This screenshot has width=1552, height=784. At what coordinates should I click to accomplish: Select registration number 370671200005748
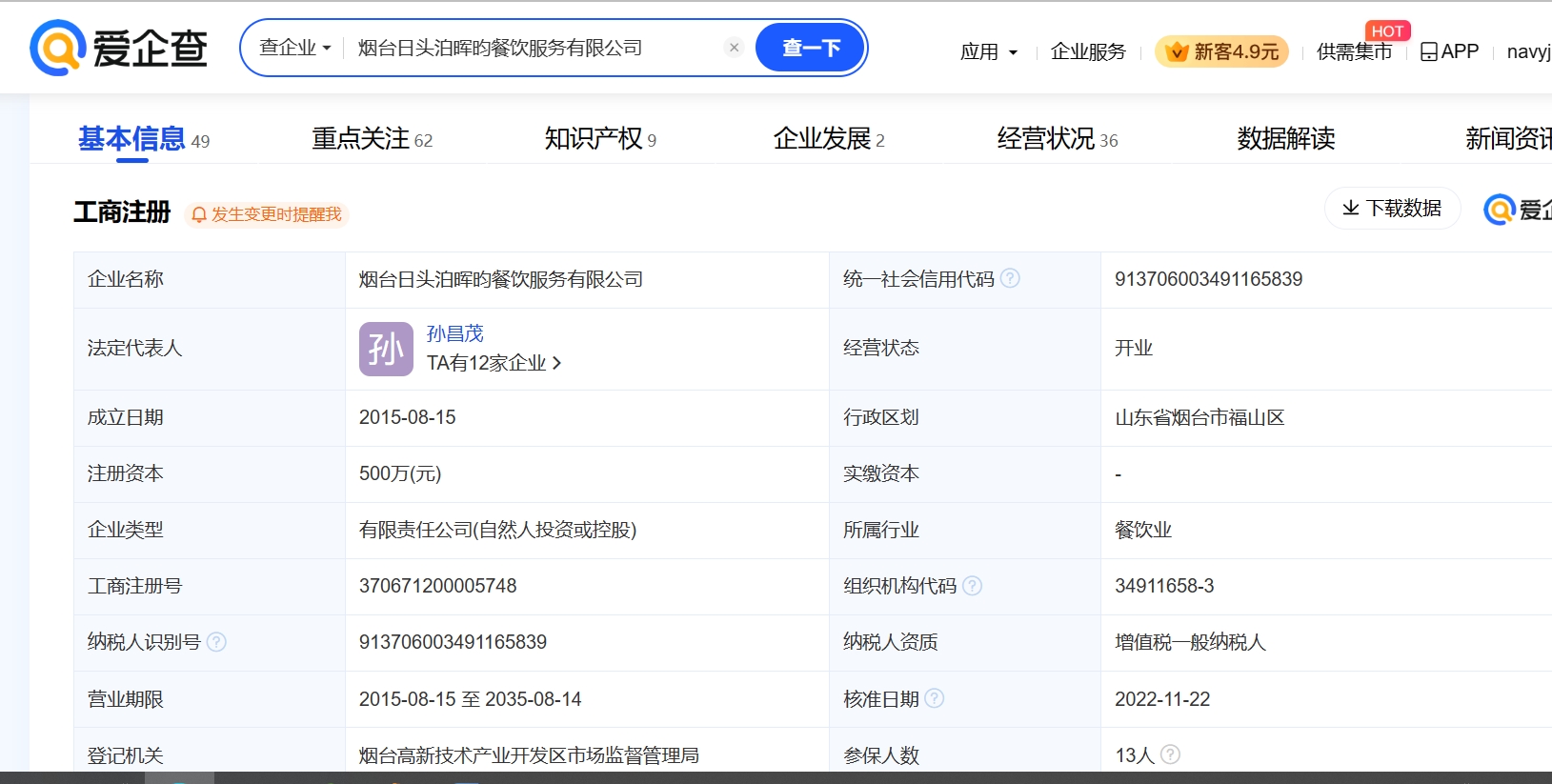(437, 586)
